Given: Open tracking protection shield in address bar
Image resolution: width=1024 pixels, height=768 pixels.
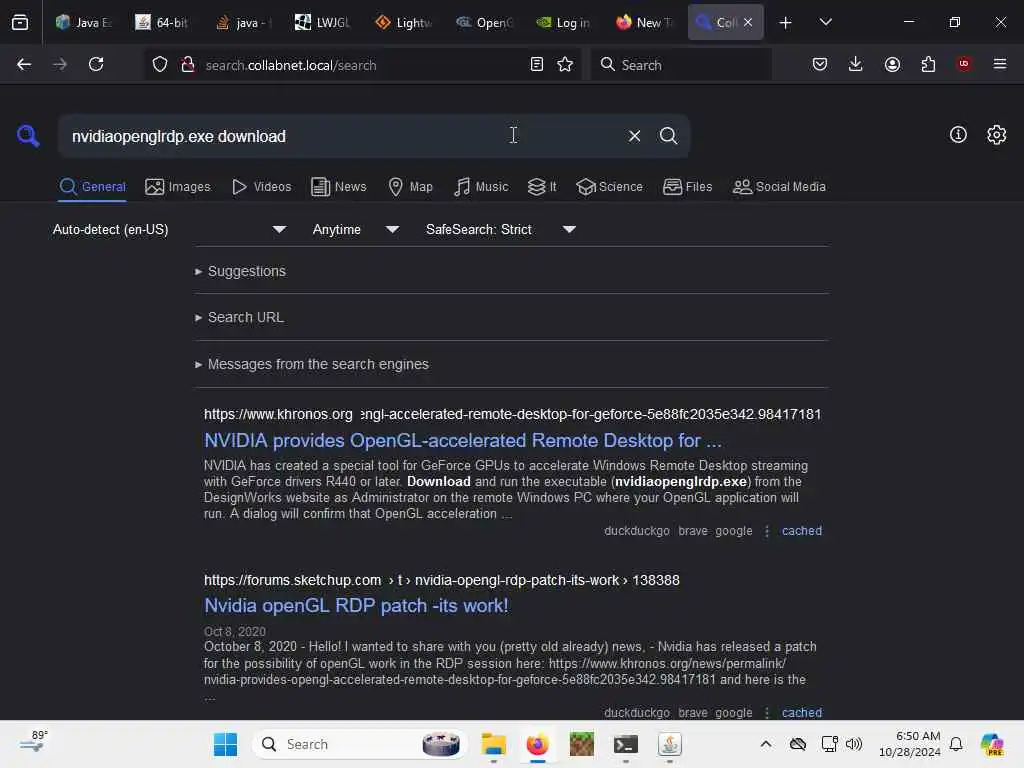Looking at the screenshot, I should pos(160,65).
